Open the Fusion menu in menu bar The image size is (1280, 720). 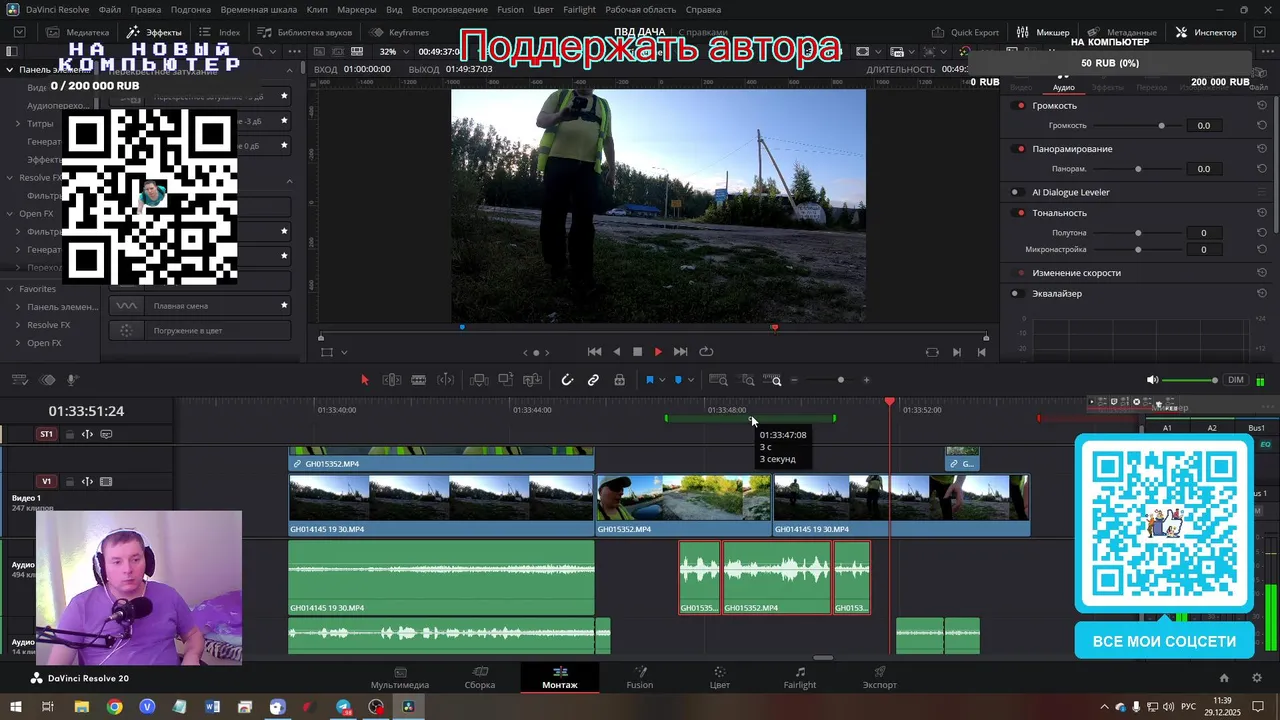(510, 9)
